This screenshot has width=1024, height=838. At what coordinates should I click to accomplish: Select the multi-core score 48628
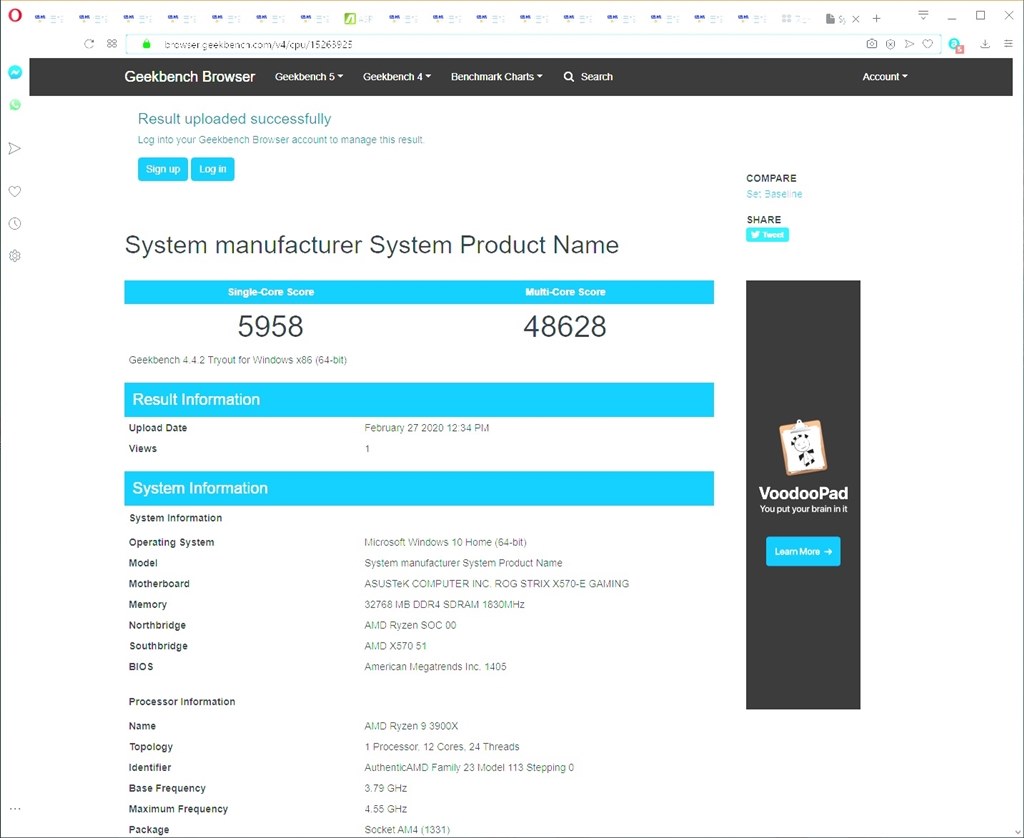tap(565, 327)
